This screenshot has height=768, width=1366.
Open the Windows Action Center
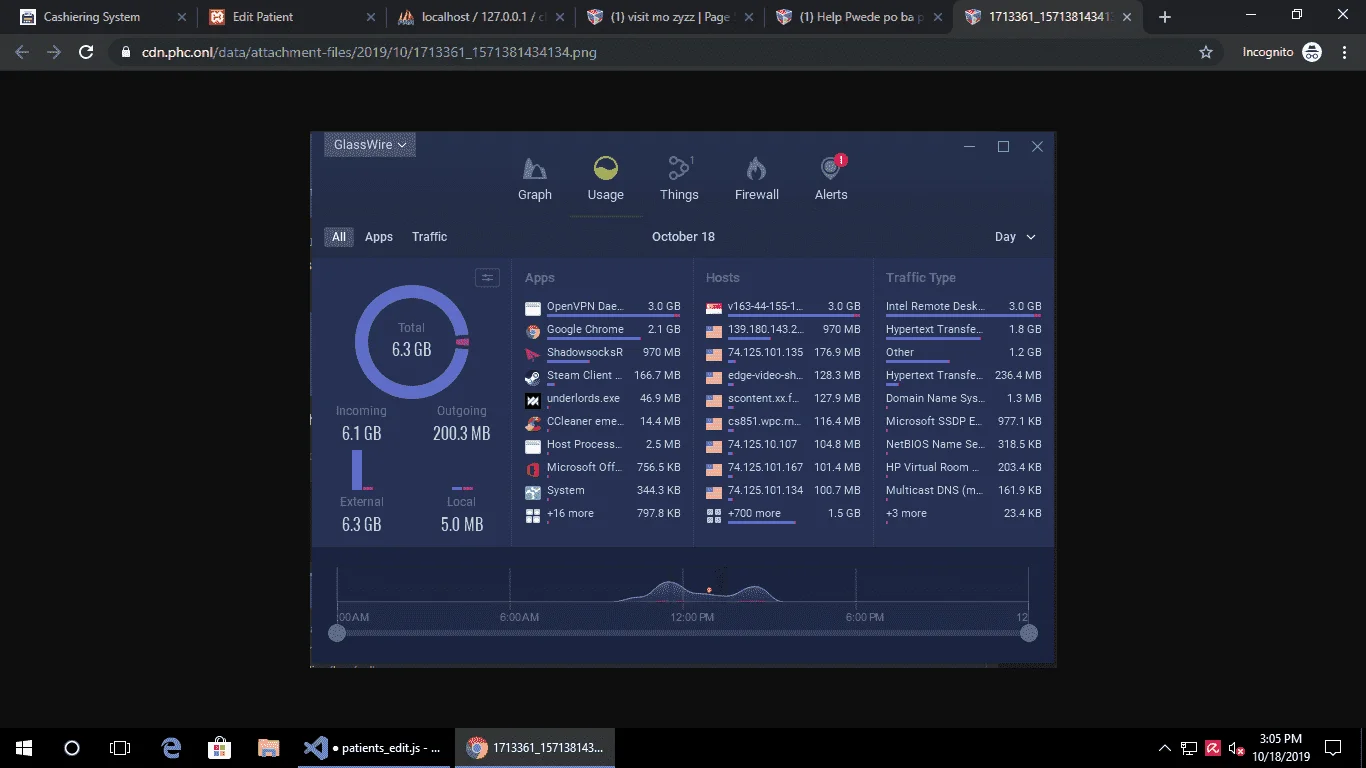tap(1333, 748)
